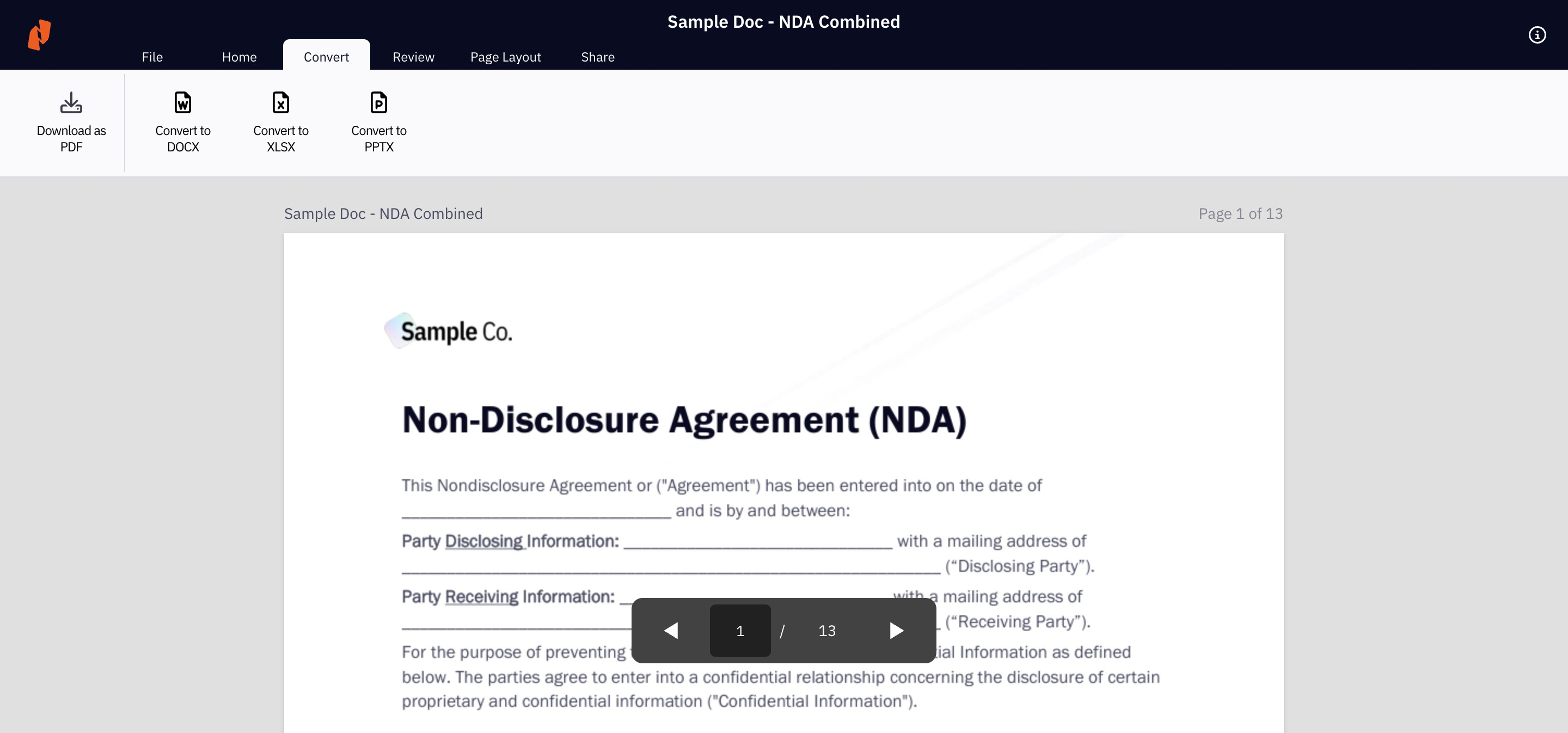The image size is (1568, 733).
Task: Go to previous page arrow
Action: 671,630
